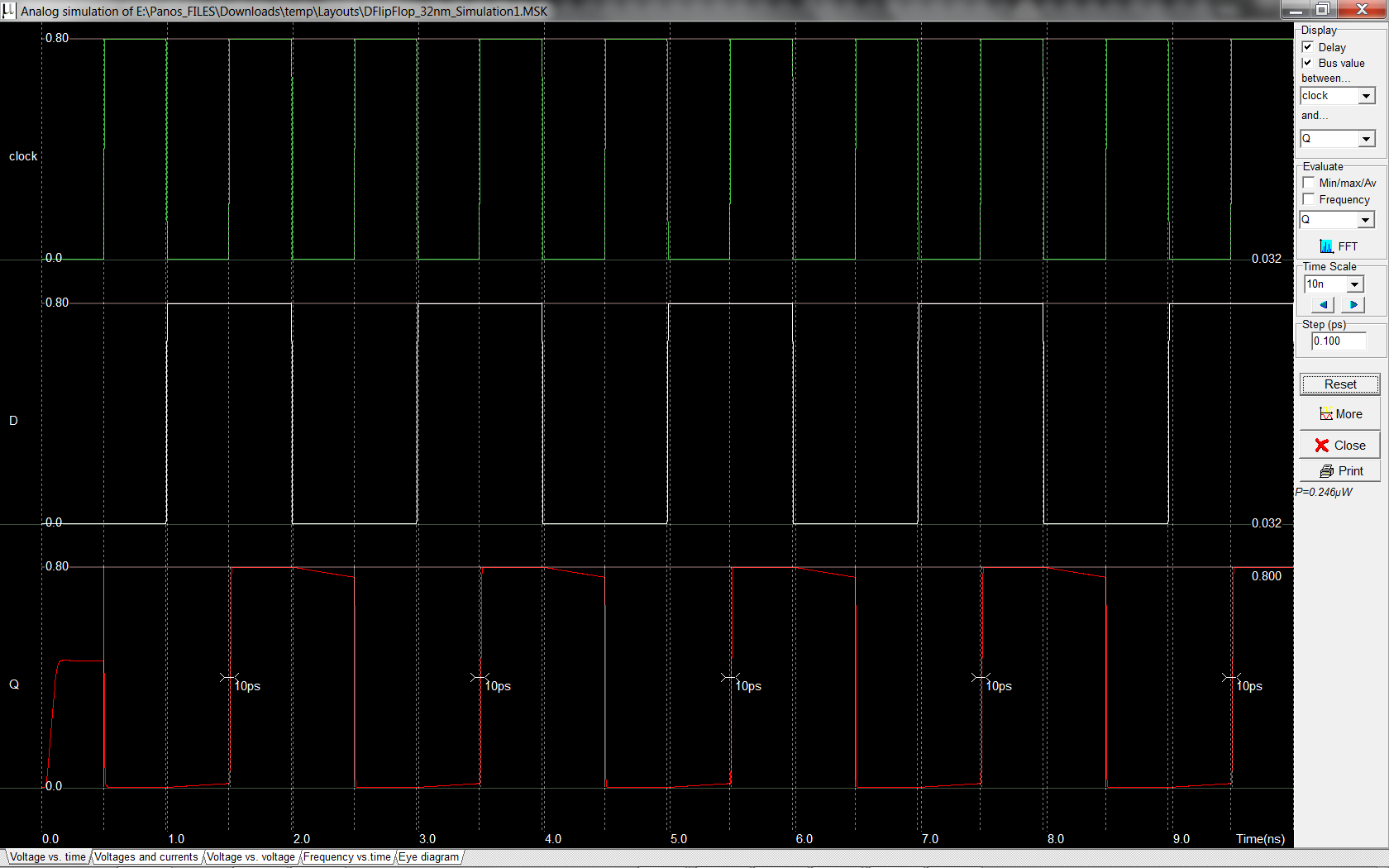Click the application icon in title bar
Image resolution: width=1389 pixels, height=868 pixels.
(8, 10)
